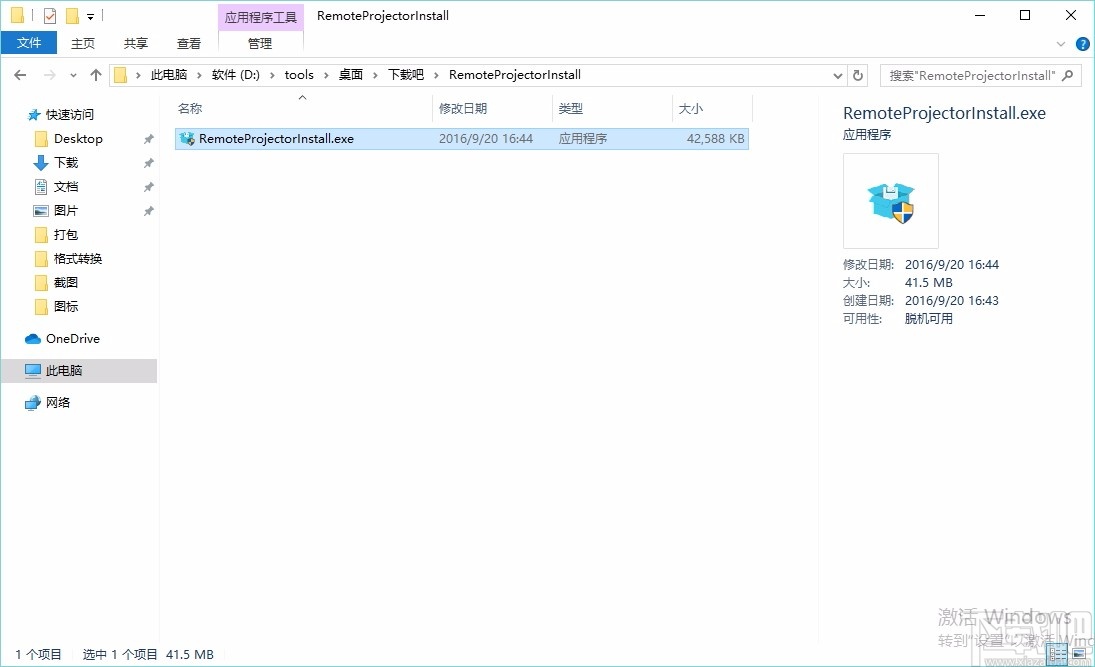This screenshot has width=1095, height=667.
Task: Navigate to the tools folder in the breadcrumb
Action: (x=299, y=74)
